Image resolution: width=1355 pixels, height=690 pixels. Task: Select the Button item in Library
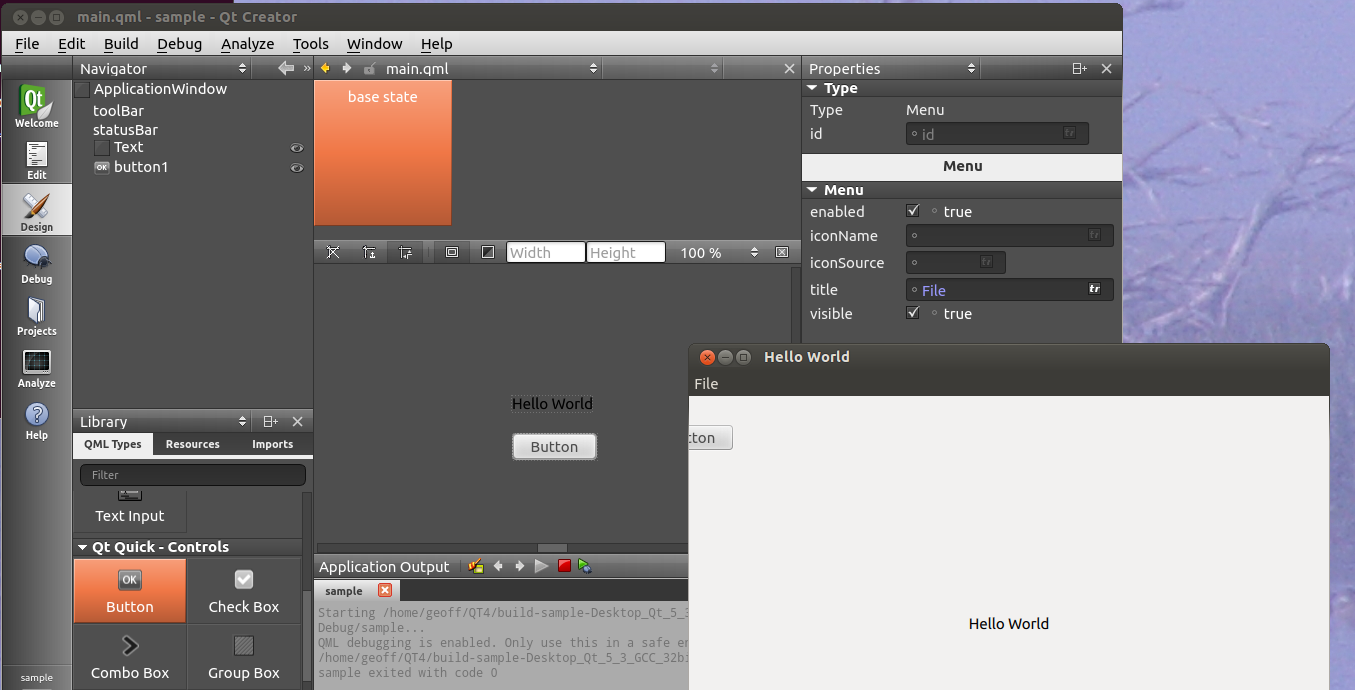[x=130, y=591]
